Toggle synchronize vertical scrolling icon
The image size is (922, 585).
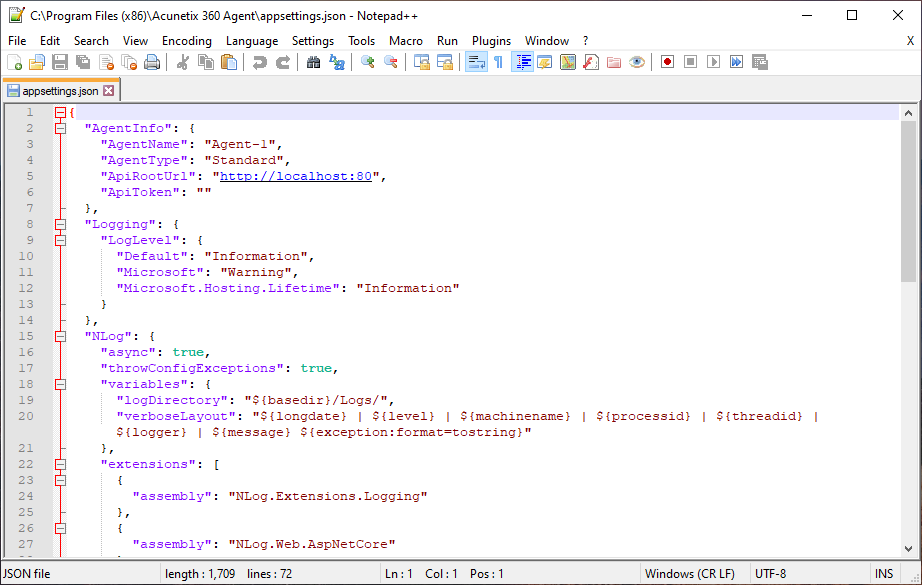click(x=422, y=62)
